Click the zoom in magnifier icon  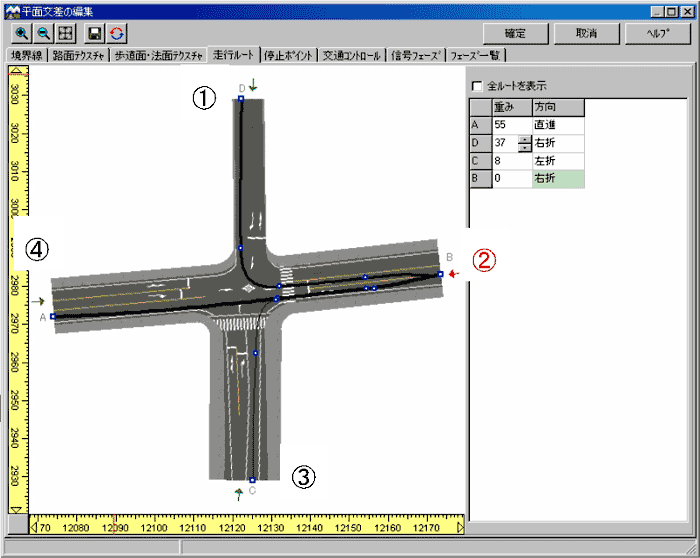point(22,33)
